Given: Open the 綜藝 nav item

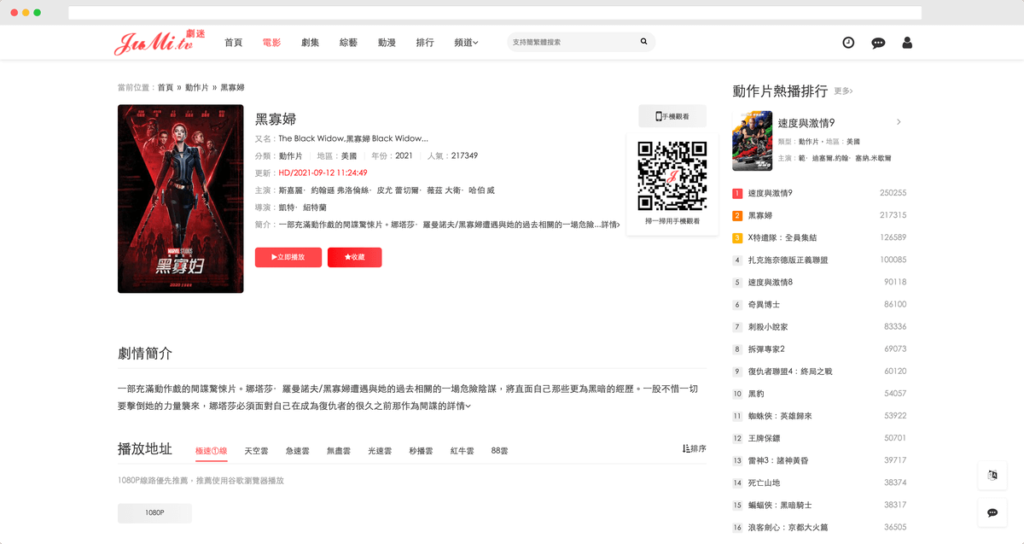Looking at the screenshot, I should [348, 42].
